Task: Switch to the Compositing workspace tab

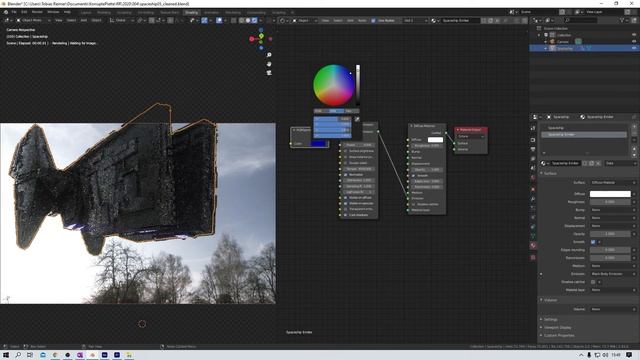Action: coord(256,13)
